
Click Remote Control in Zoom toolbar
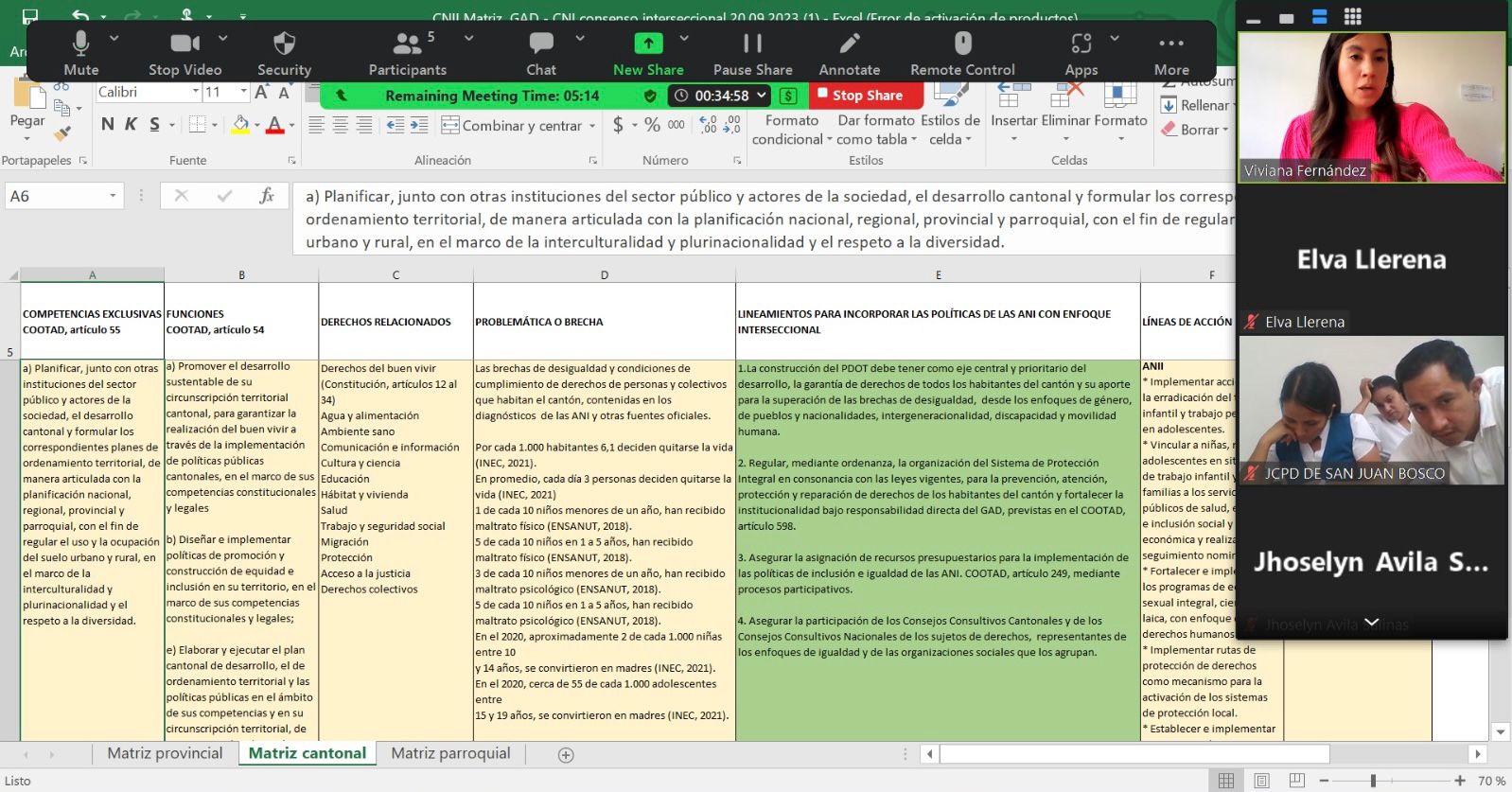pyautogui.click(x=962, y=53)
